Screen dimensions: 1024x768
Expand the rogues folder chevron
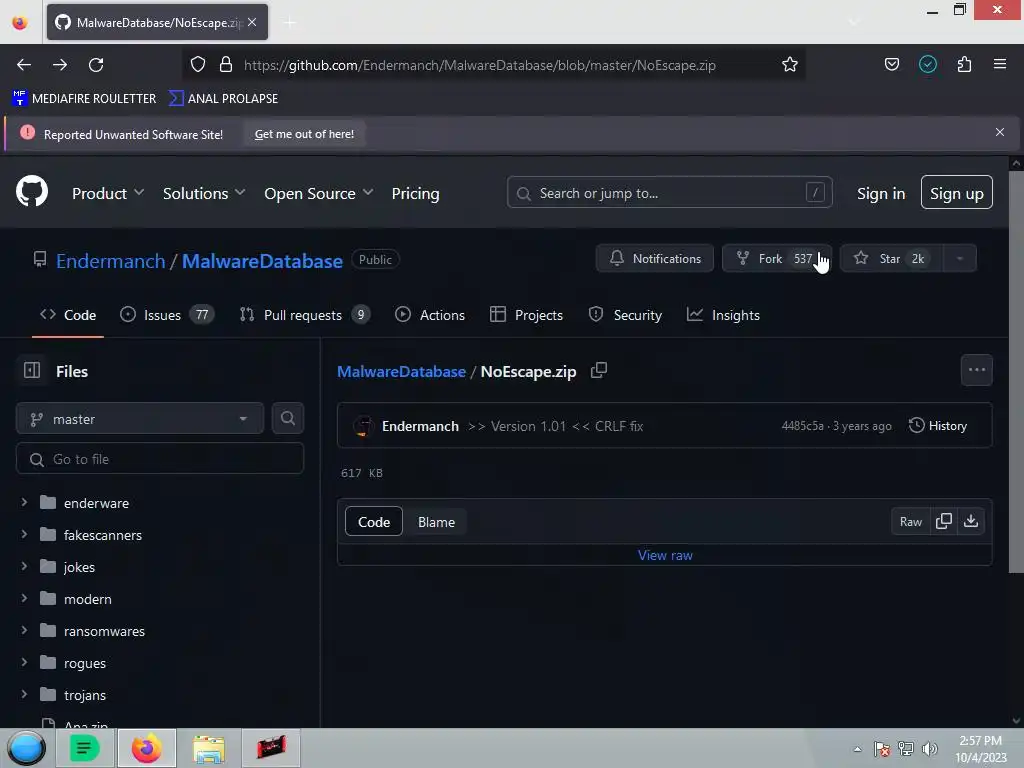(24, 662)
